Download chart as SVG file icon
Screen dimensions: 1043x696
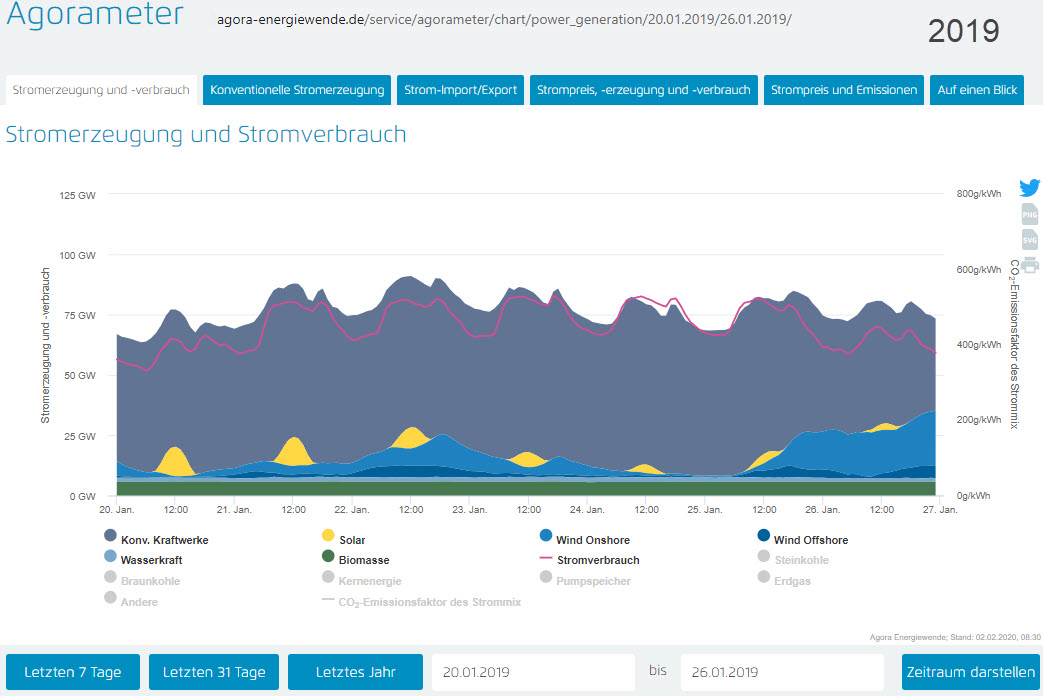(1030, 240)
